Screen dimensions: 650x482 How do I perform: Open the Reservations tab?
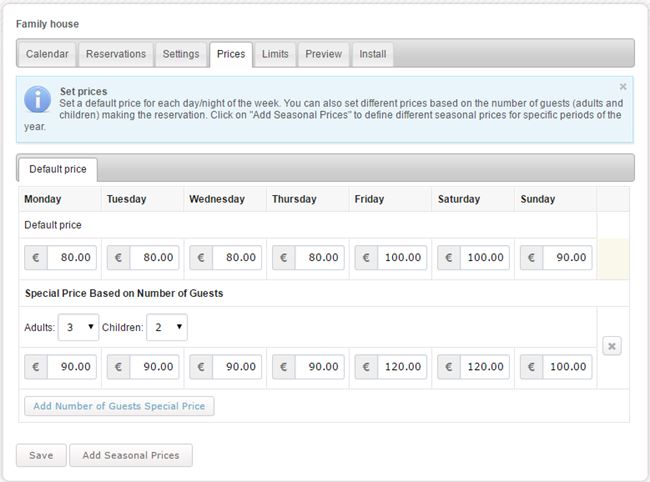point(116,54)
